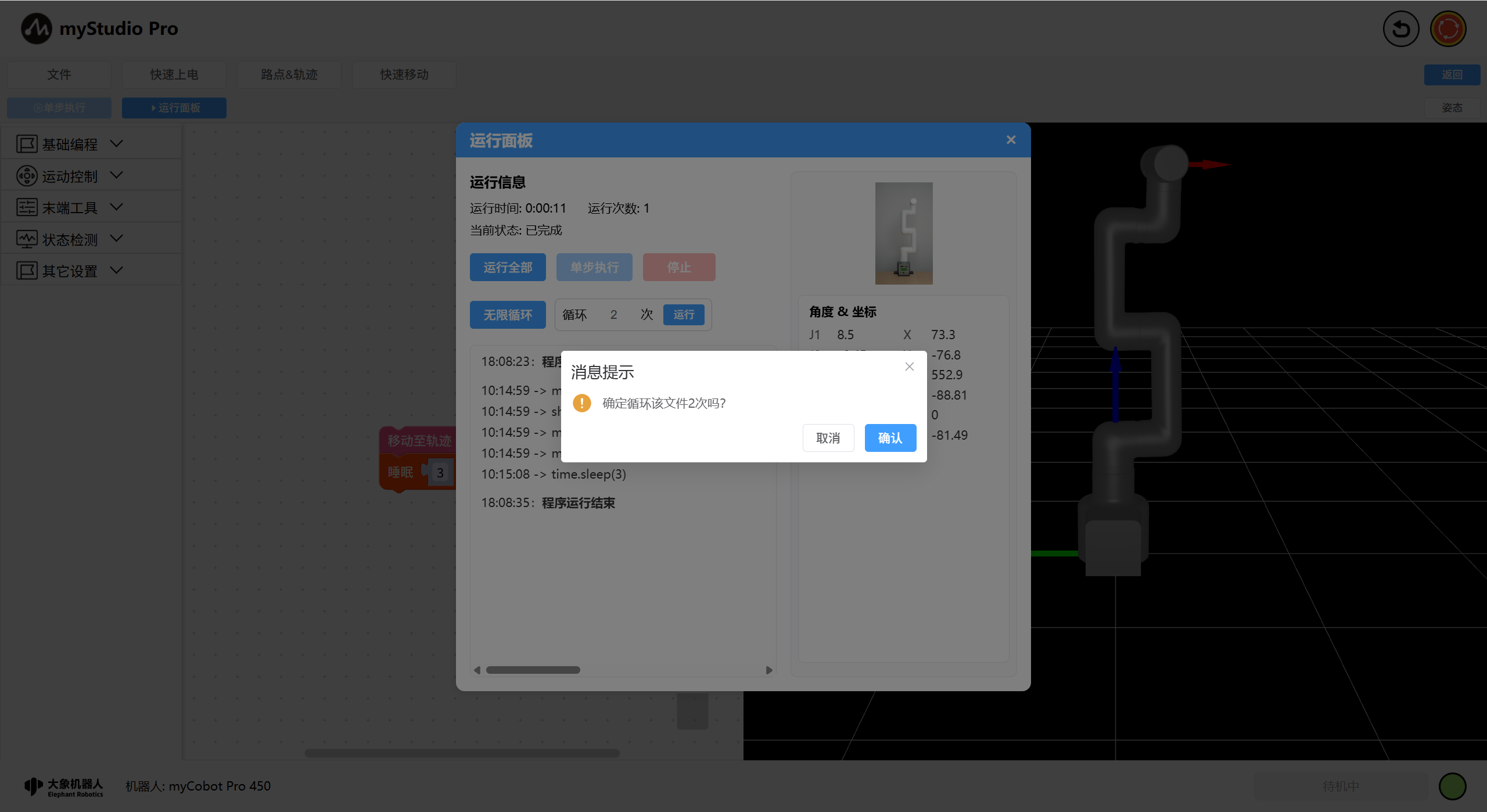Viewport: 1487px width, 812px height.
Task: Click the orange warning icon in dialog
Action: [x=581, y=403]
